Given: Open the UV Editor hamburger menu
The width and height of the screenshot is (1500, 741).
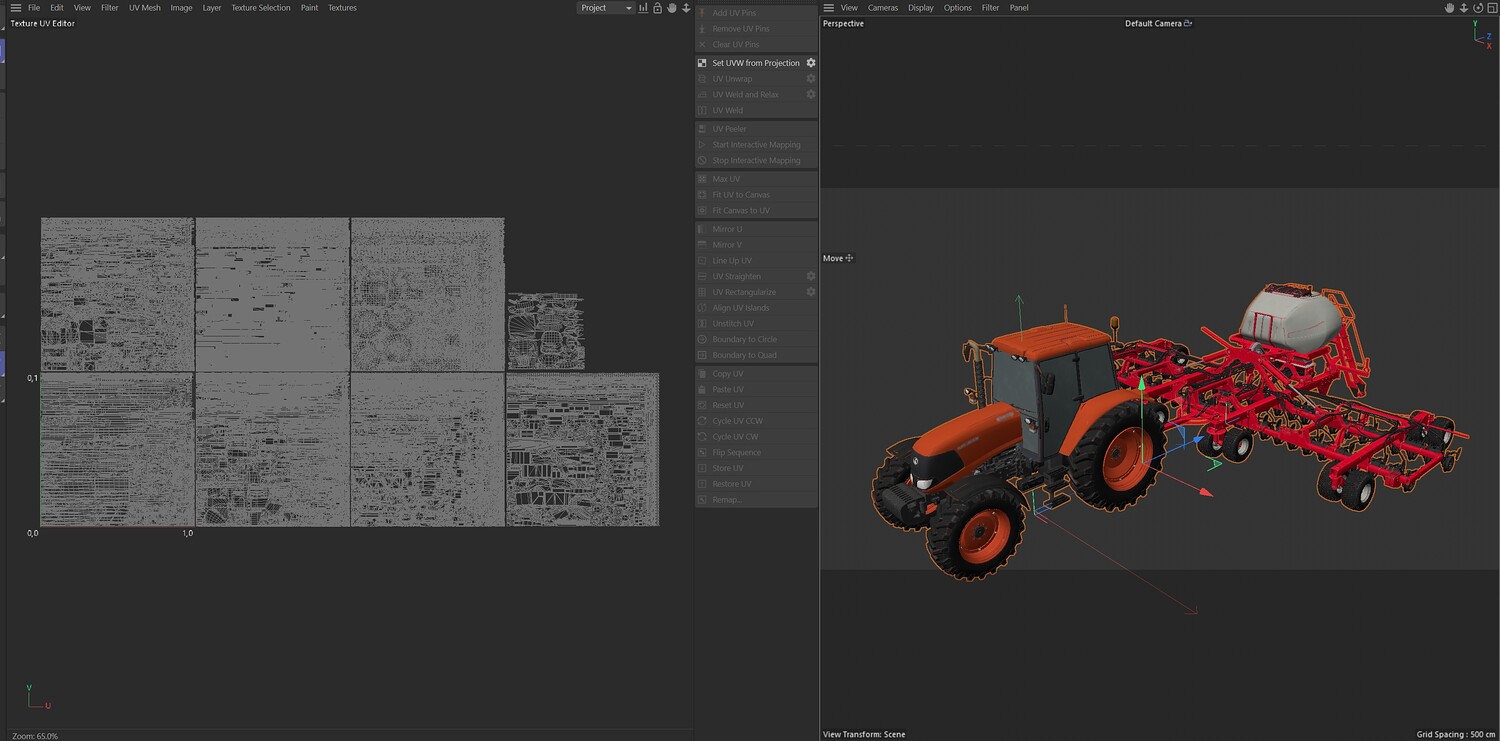Looking at the screenshot, I should click(15, 8).
